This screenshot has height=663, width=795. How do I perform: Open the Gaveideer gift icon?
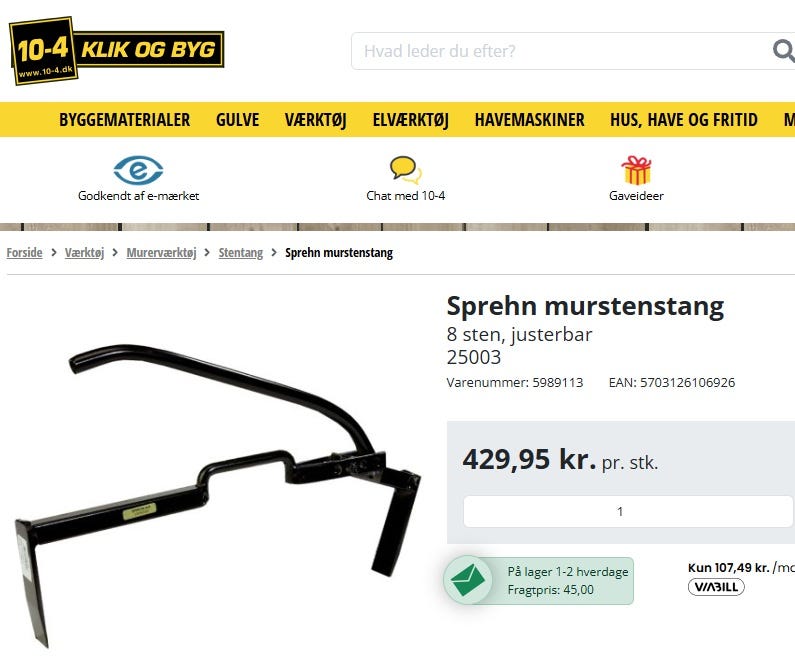coord(636,170)
